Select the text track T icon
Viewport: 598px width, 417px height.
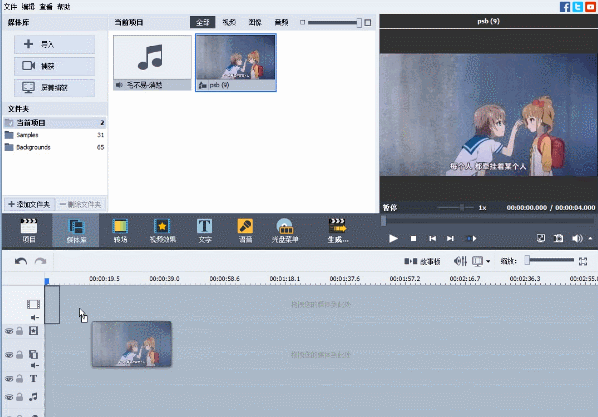point(34,378)
